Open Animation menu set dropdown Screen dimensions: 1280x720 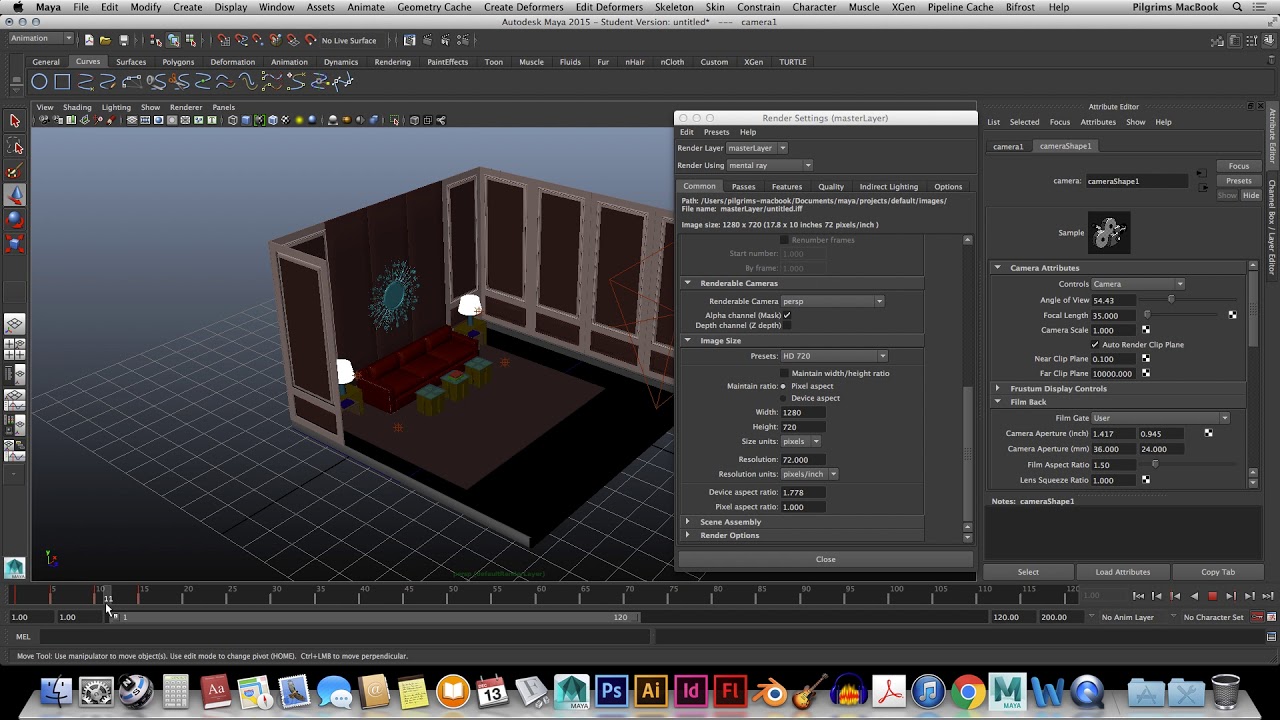point(40,39)
